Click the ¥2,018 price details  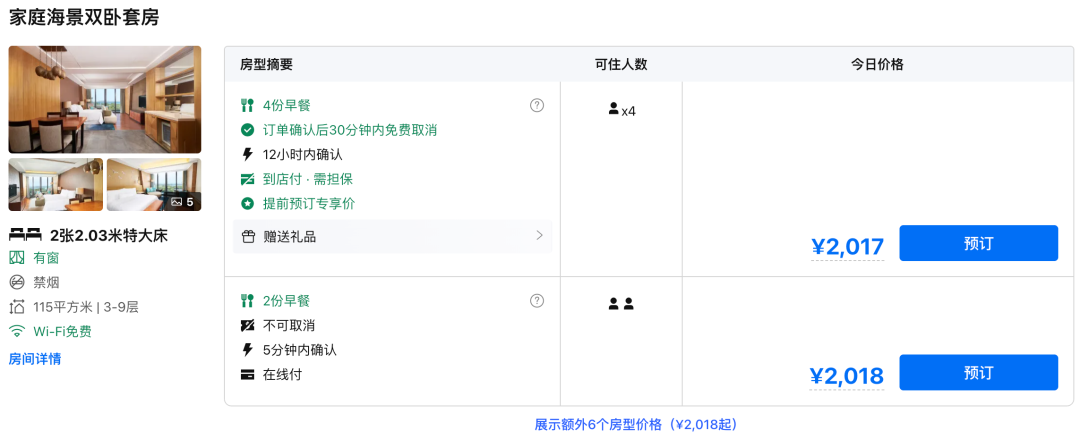pyautogui.click(x=846, y=376)
